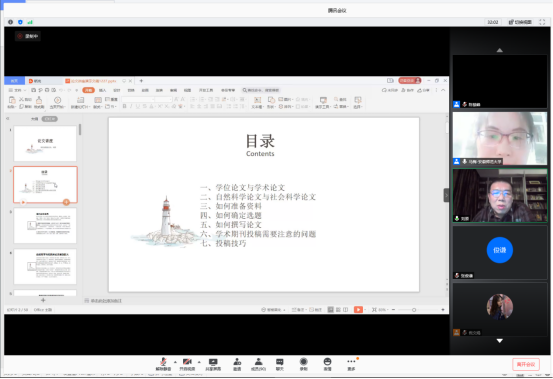The height and width of the screenshot is (379, 553).
Task: Unmute the microphone in meeting toolbar
Action: pos(163,364)
